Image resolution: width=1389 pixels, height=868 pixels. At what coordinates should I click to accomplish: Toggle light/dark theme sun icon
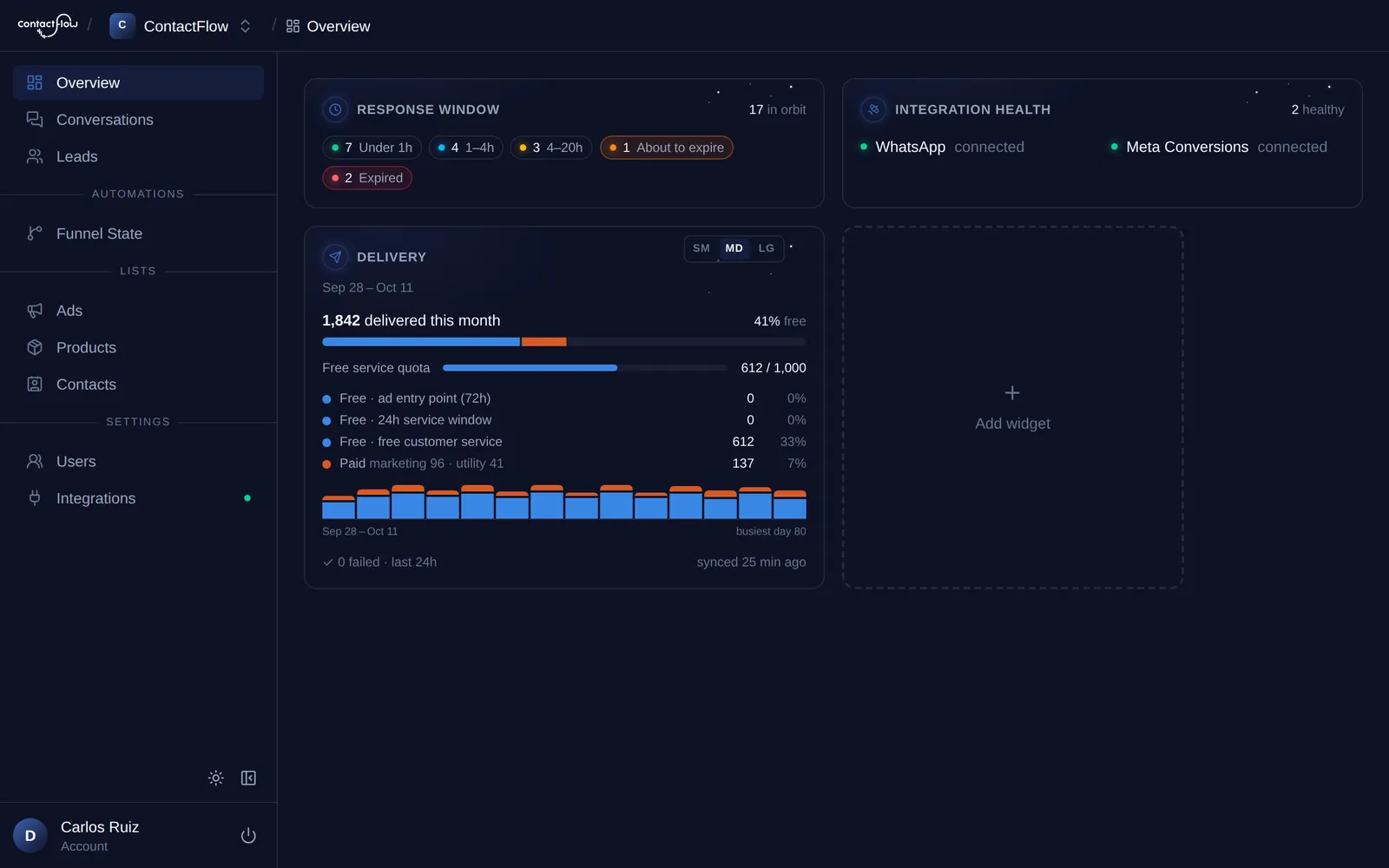point(216,778)
